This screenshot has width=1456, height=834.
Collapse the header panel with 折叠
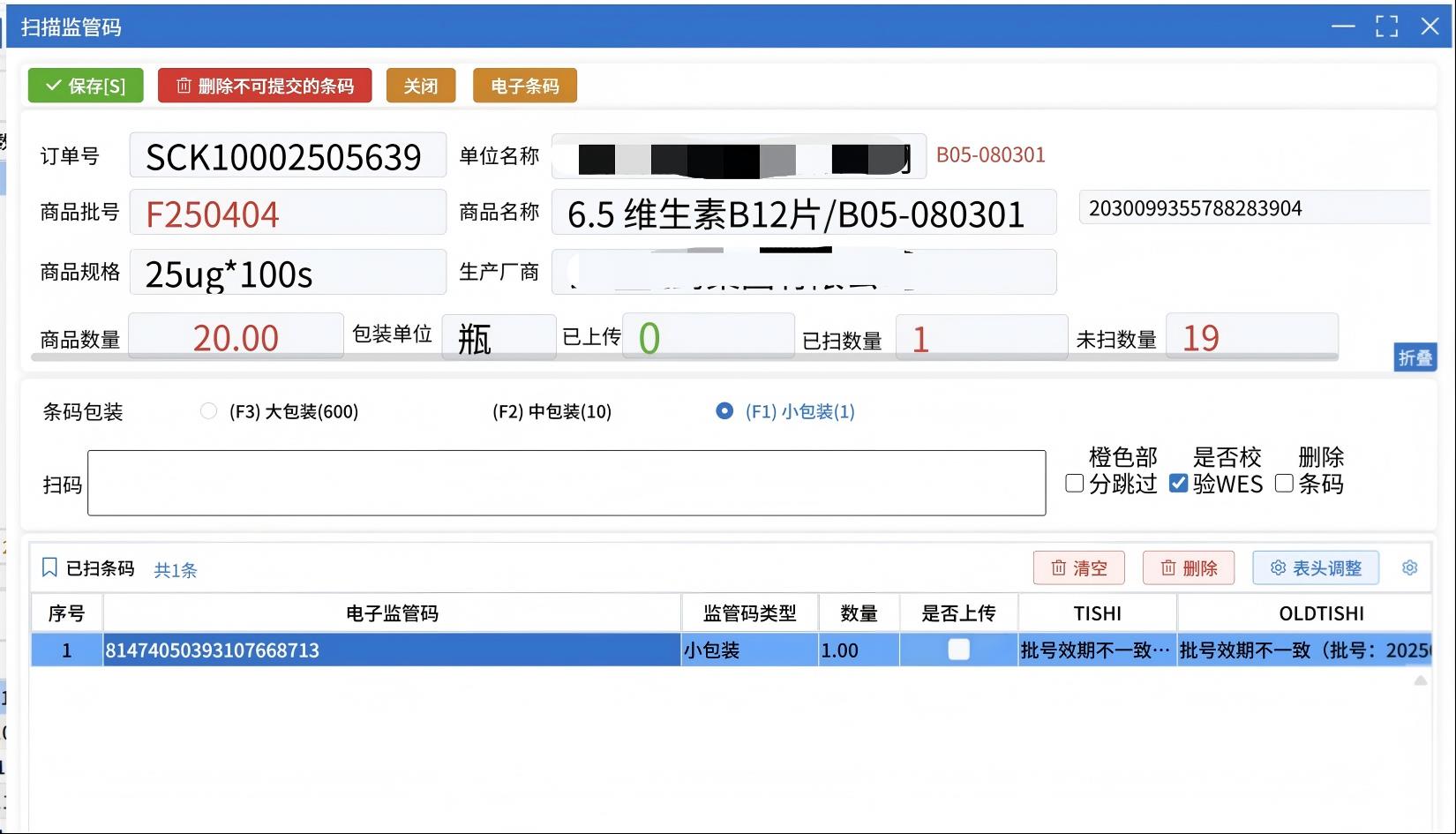click(x=1415, y=357)
